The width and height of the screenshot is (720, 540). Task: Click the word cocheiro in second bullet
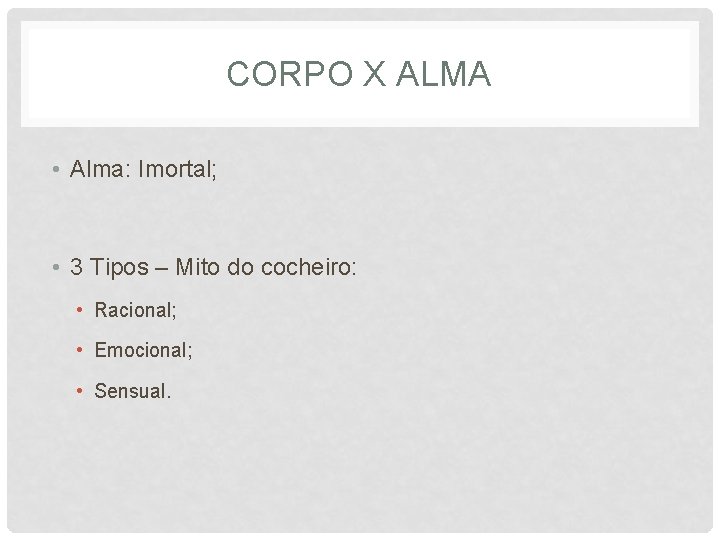click(x=309, y=267)
